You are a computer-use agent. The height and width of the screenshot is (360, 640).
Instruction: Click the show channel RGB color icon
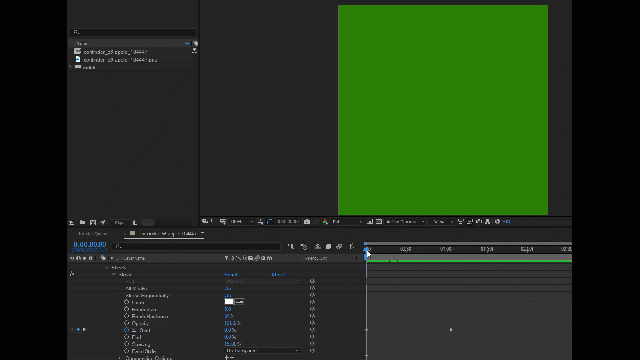[x=325, y=222]
